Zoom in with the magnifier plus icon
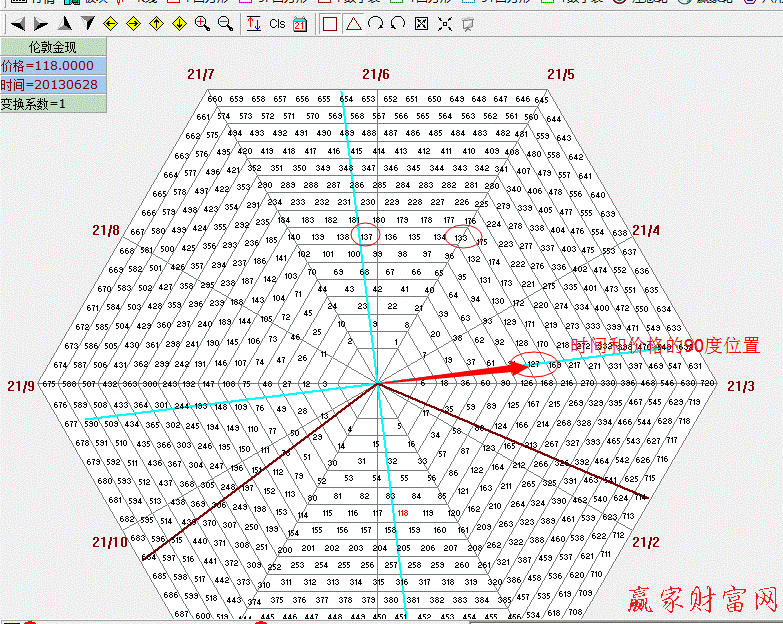783x624 pixels. click(x=203, y=23)
